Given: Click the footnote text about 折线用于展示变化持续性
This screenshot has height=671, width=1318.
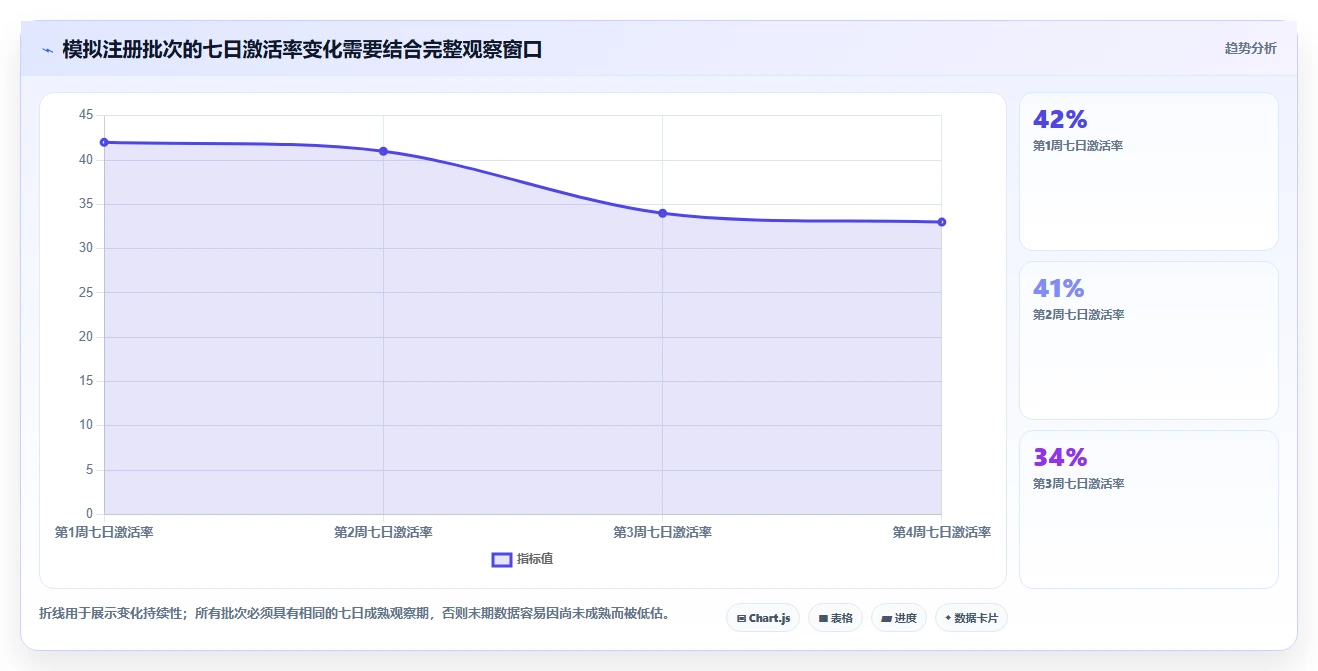Looking at the screenshot, I should coord(354,613).
